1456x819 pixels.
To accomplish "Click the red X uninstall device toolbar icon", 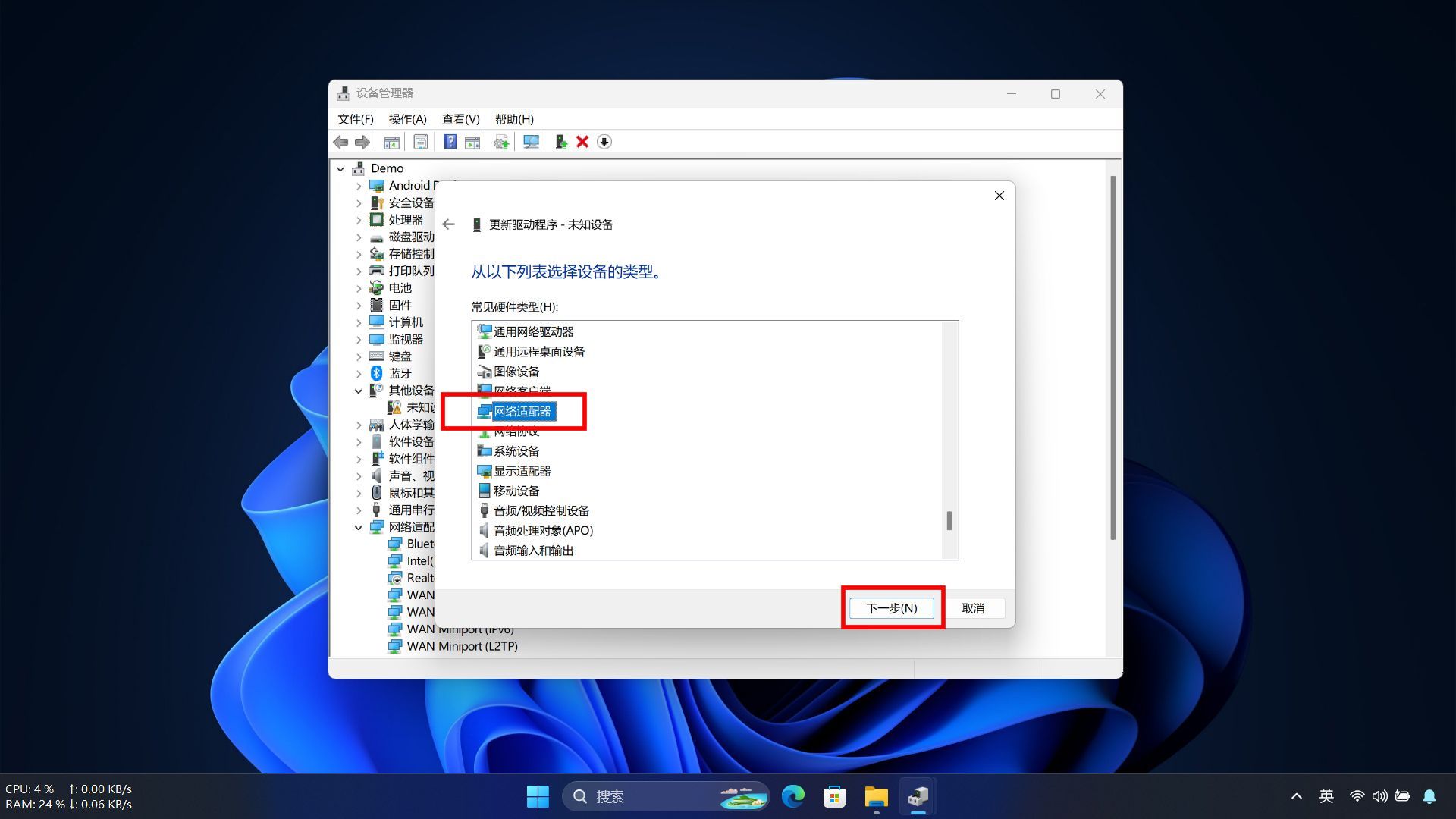I will [x=582, y=142].
